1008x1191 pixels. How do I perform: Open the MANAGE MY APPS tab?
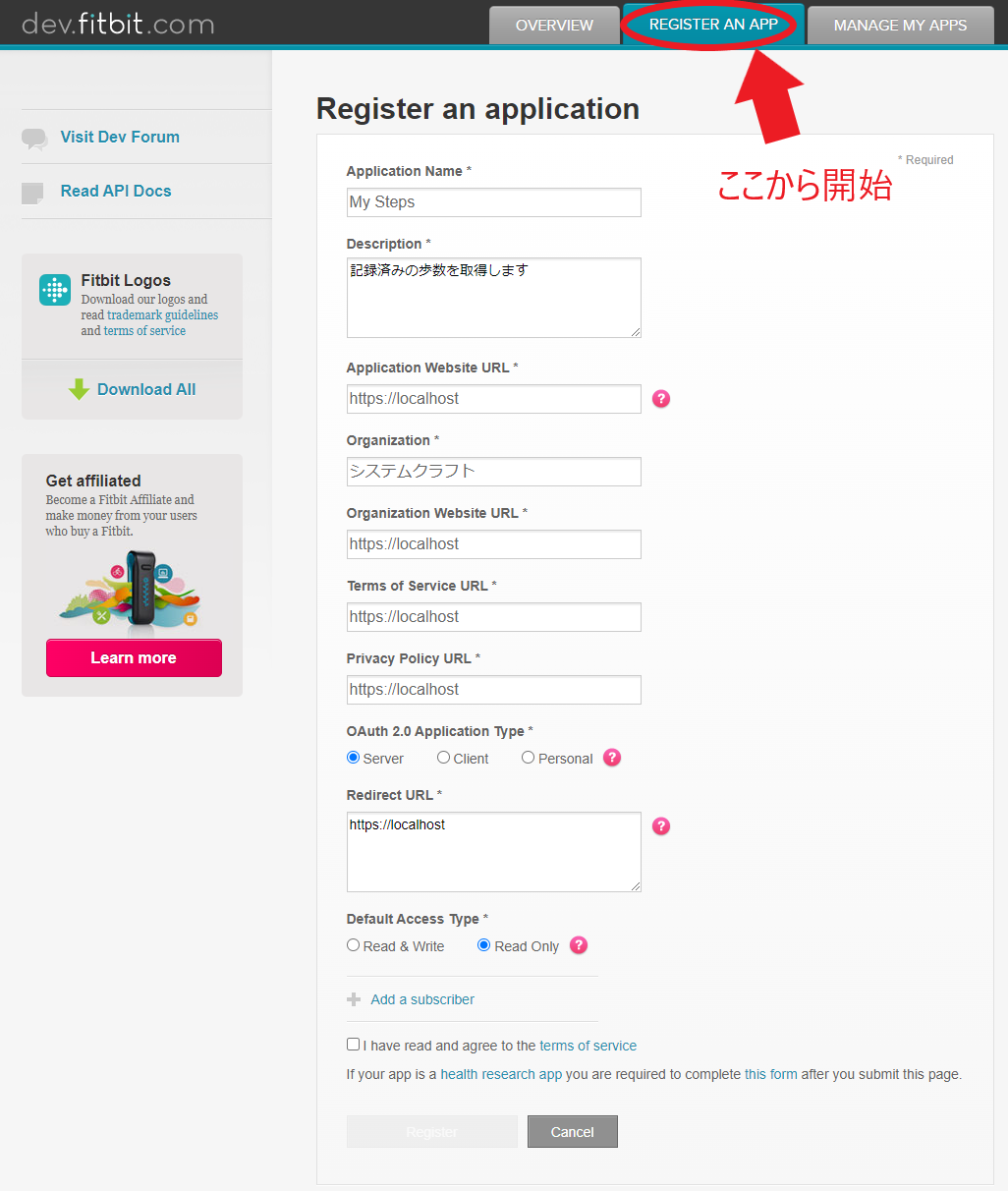tap(899, 25)
